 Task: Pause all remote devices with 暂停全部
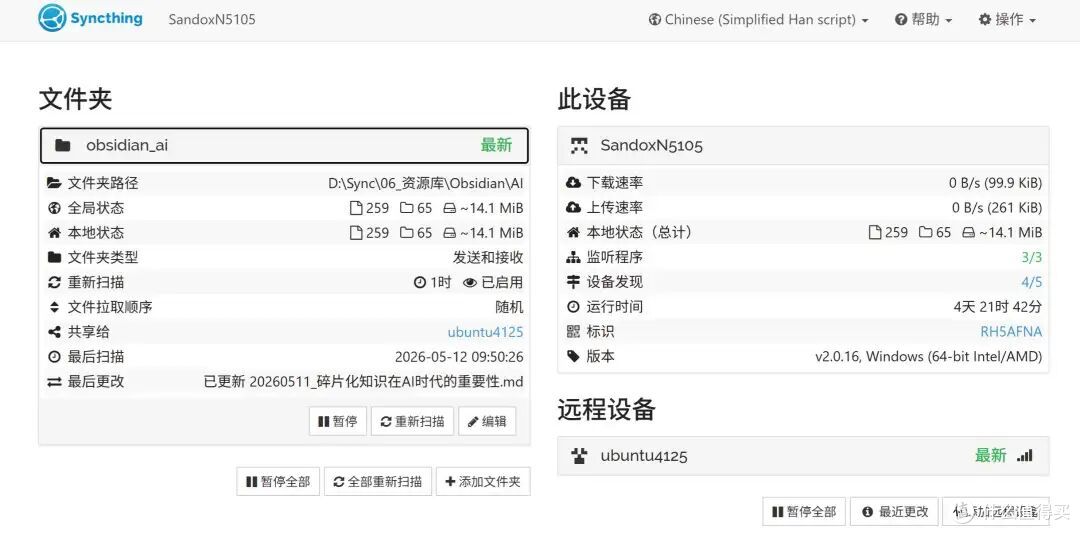pos(804,512)
